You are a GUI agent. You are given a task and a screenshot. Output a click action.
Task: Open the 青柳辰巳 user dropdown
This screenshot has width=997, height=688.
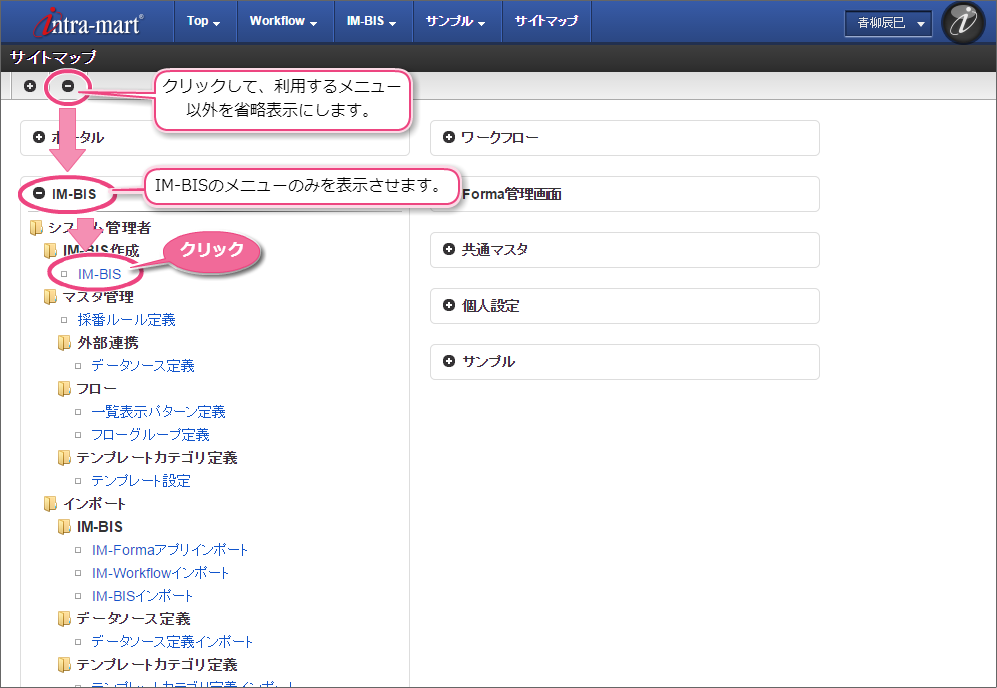tap(888, 24)
